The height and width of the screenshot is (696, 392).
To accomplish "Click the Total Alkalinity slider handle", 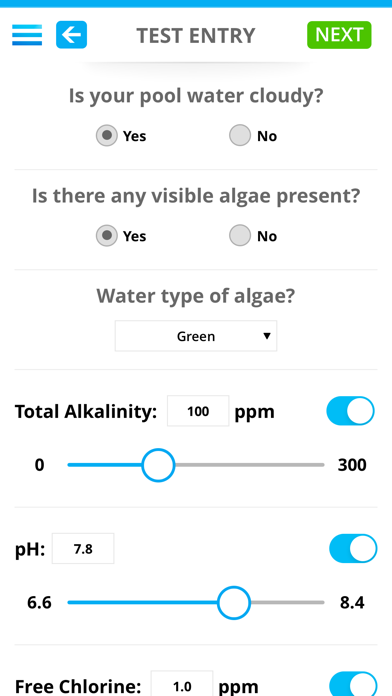I will coord(158,465).
